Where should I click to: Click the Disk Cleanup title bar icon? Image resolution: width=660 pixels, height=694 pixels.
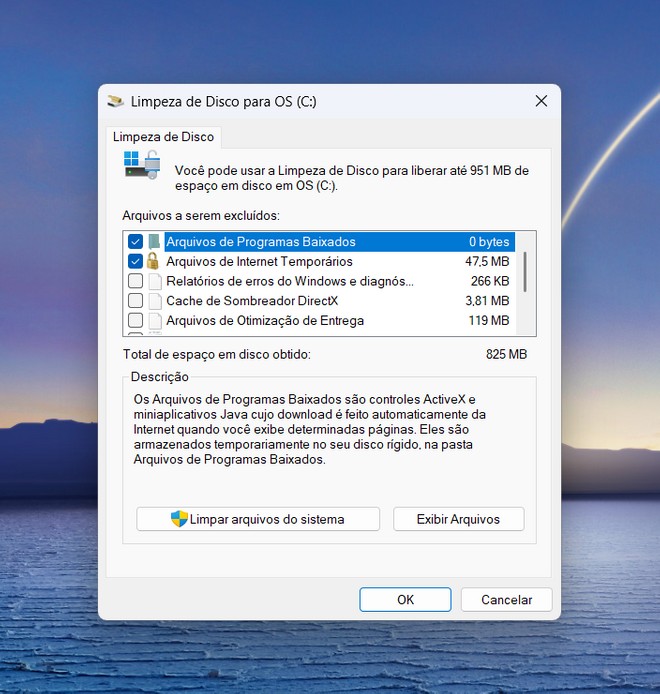[x=116, y=101]
